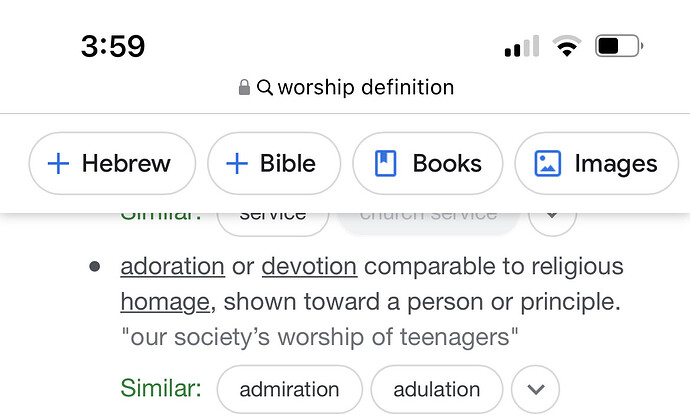The image size is (690, 419).
Task: Follow the devotion word link
Action: 309,267
